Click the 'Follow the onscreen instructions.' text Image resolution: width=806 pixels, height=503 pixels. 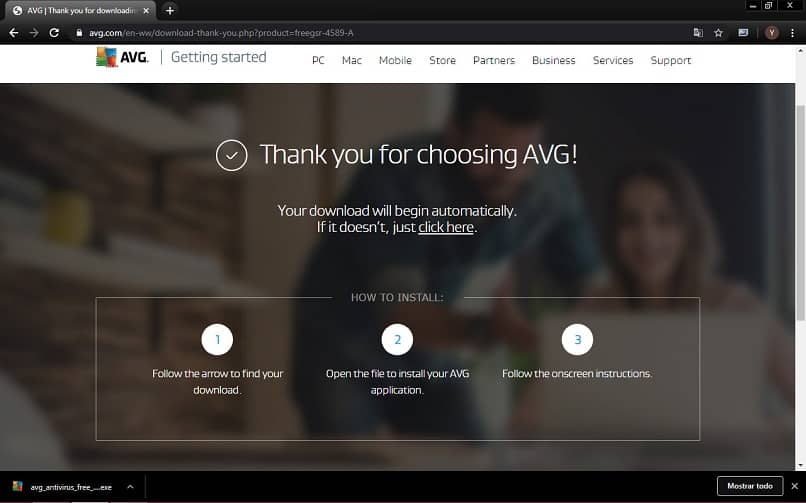[x=577, y=374]
